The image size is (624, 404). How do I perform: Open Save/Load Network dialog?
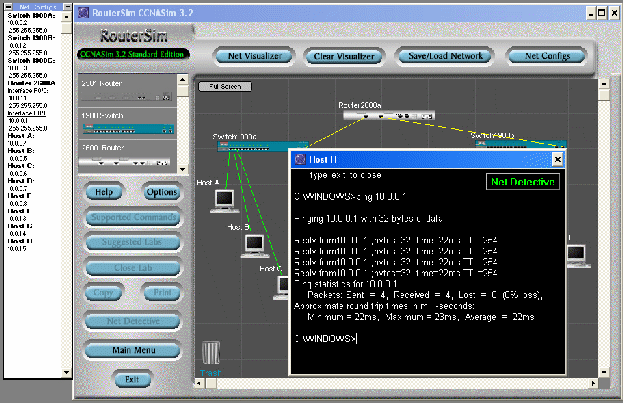coord(445,56)
